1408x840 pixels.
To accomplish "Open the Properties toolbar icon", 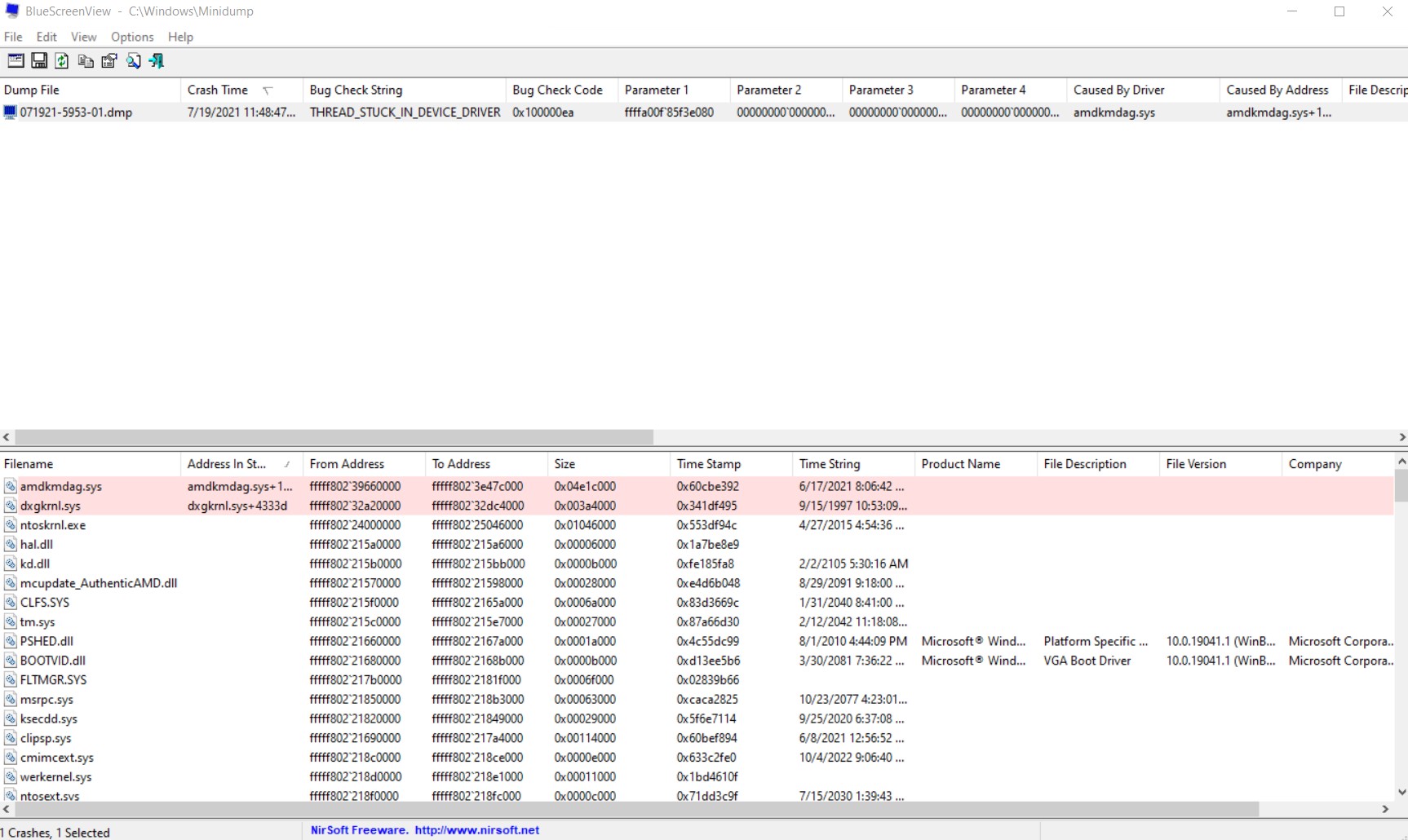I will coord(109,61).
